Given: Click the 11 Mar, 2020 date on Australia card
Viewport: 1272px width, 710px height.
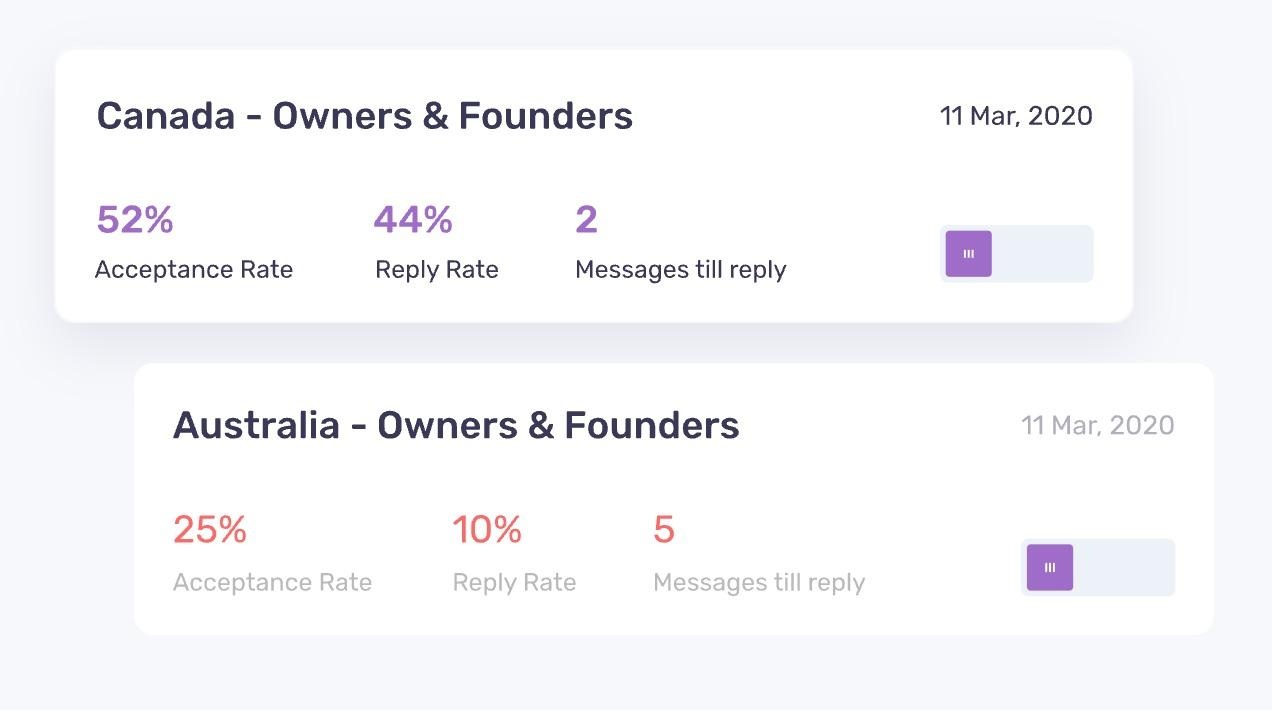Looking at the screenshot, I should 1098,425.
